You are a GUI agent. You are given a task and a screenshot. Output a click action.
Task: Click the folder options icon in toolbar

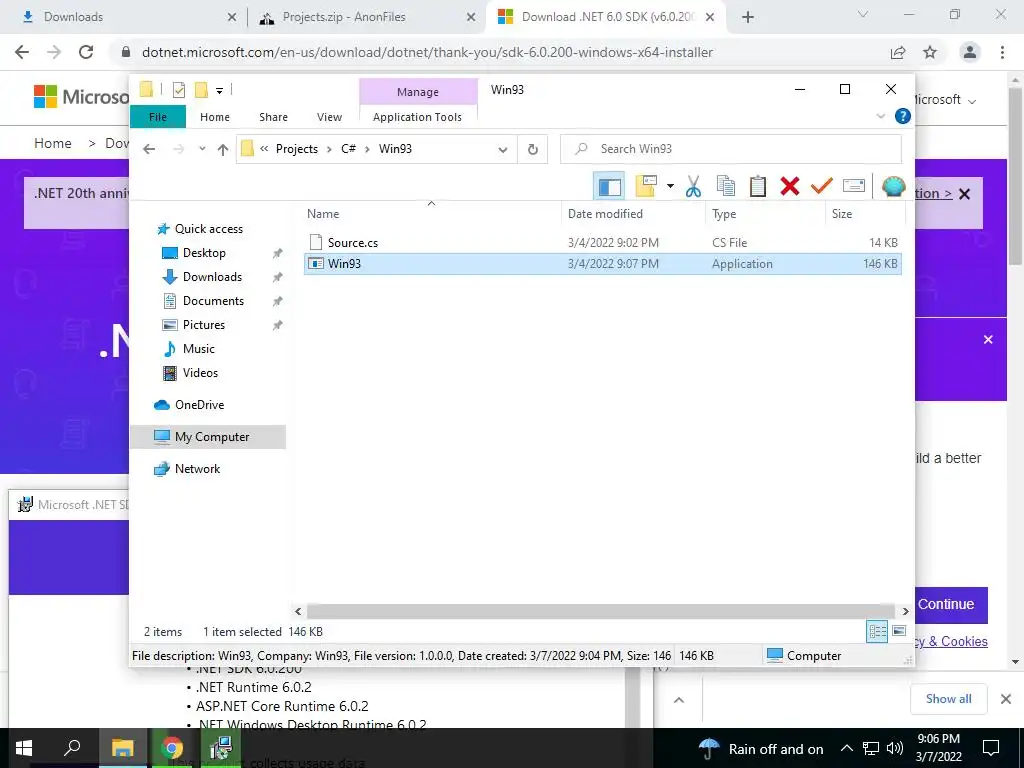(646, 187)
